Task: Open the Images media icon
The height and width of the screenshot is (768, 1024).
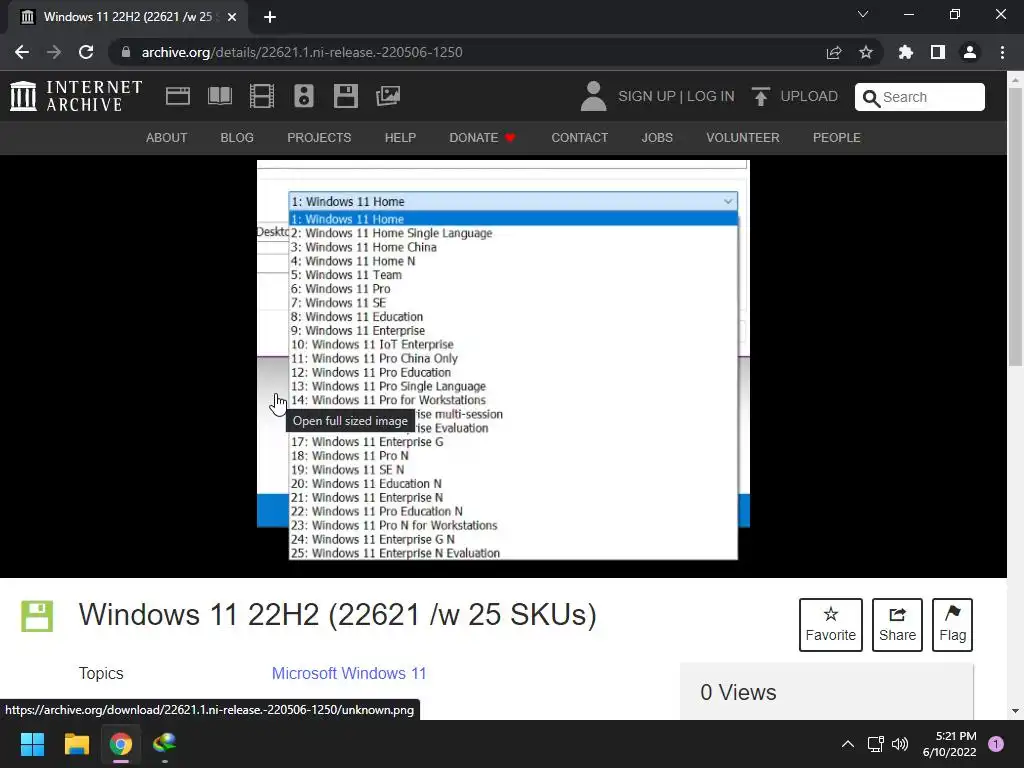Action: (388, 96)
